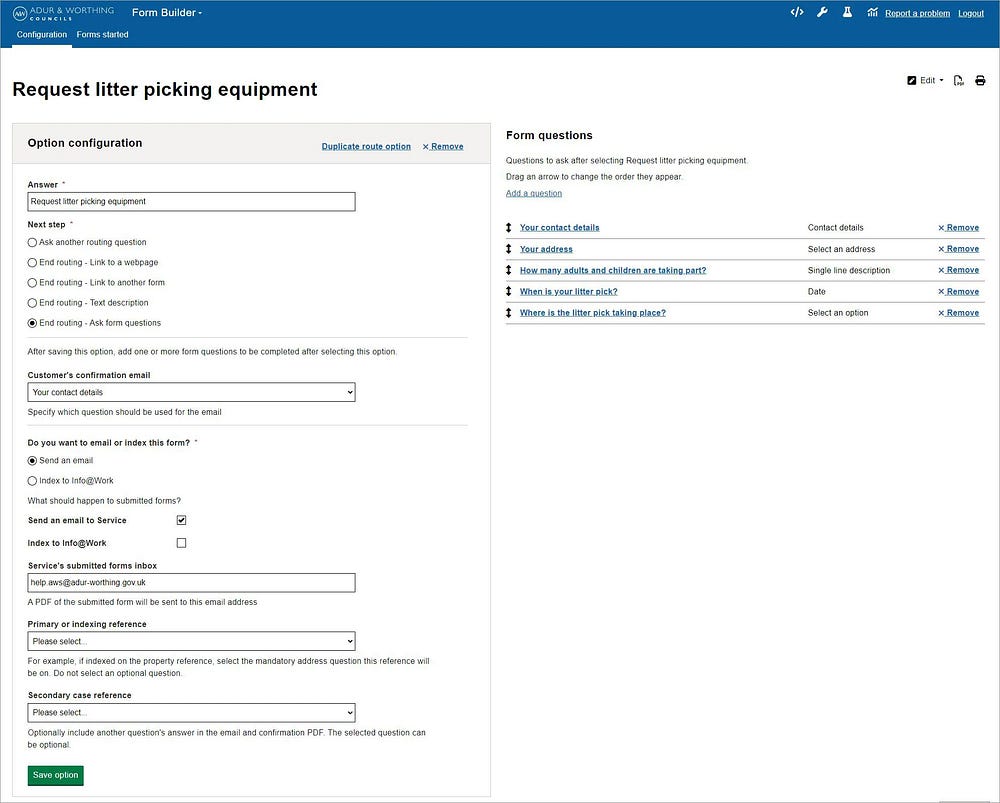Image resolution: width=1000 pixels, height=803 pixels.
Task: Choose End routing - Link to a webpage
Action: pyautogui.click(x=31, y=262)
